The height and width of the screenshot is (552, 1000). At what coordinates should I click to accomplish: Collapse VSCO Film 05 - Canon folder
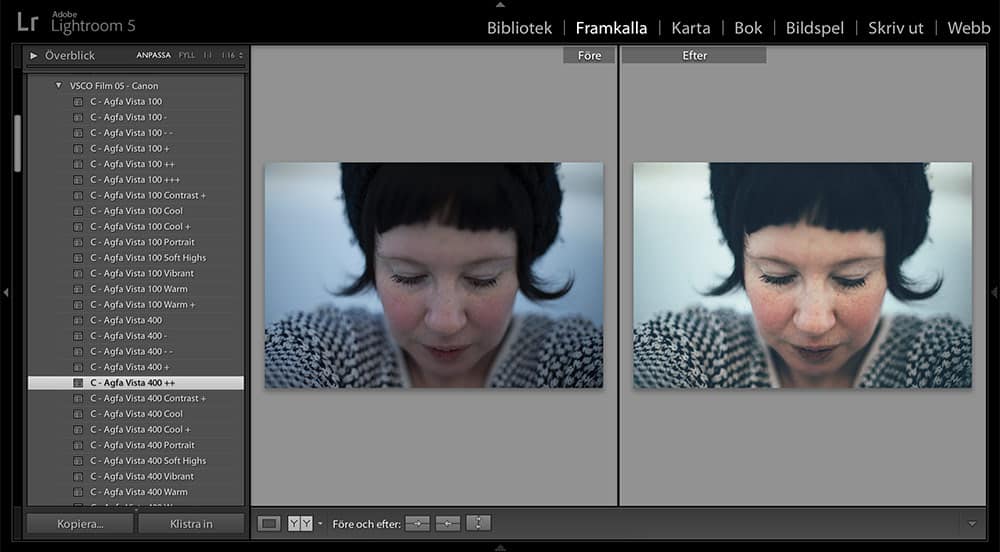(x=58, y=86)
